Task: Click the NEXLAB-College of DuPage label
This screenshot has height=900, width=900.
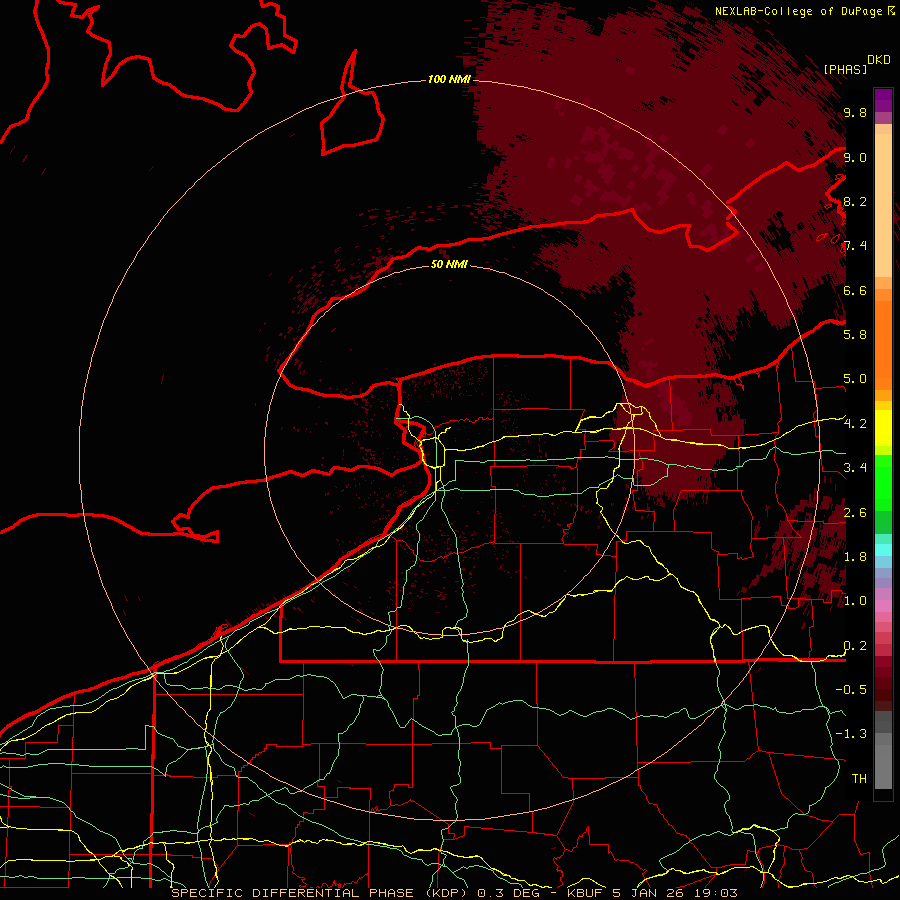Action: pos(798,11)
